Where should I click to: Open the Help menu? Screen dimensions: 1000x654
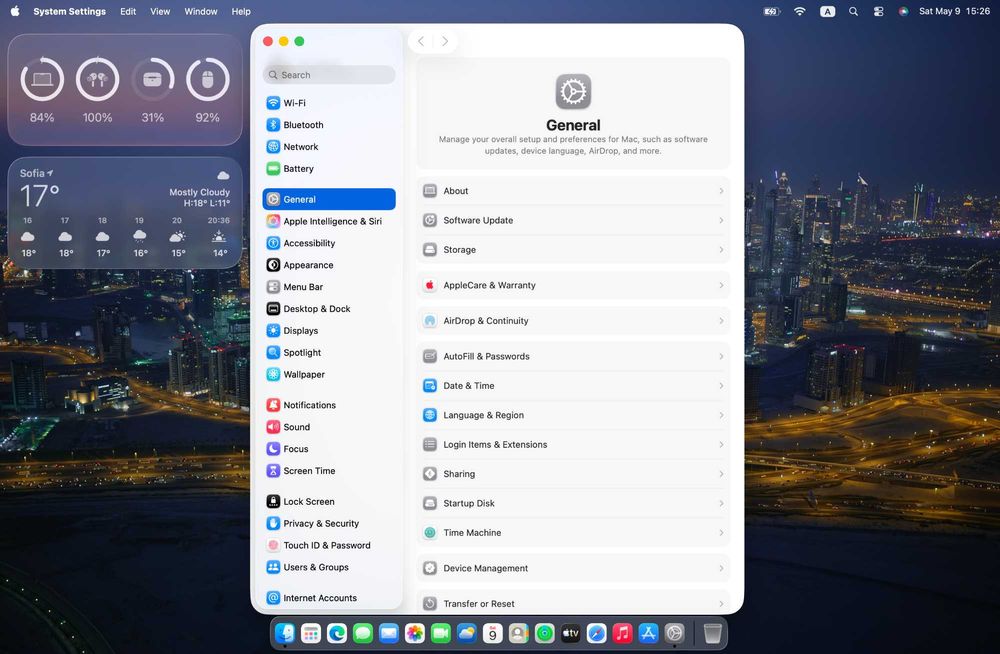[x=241, y=11]
